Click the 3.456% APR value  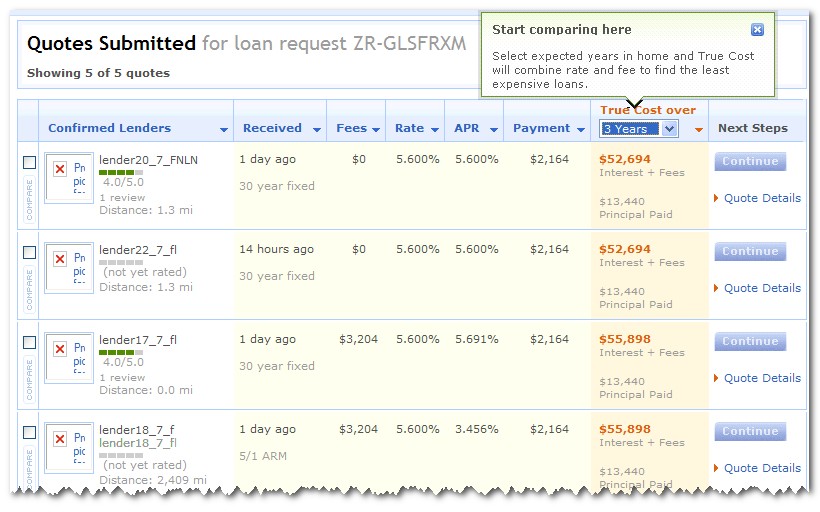coord(476,429)
